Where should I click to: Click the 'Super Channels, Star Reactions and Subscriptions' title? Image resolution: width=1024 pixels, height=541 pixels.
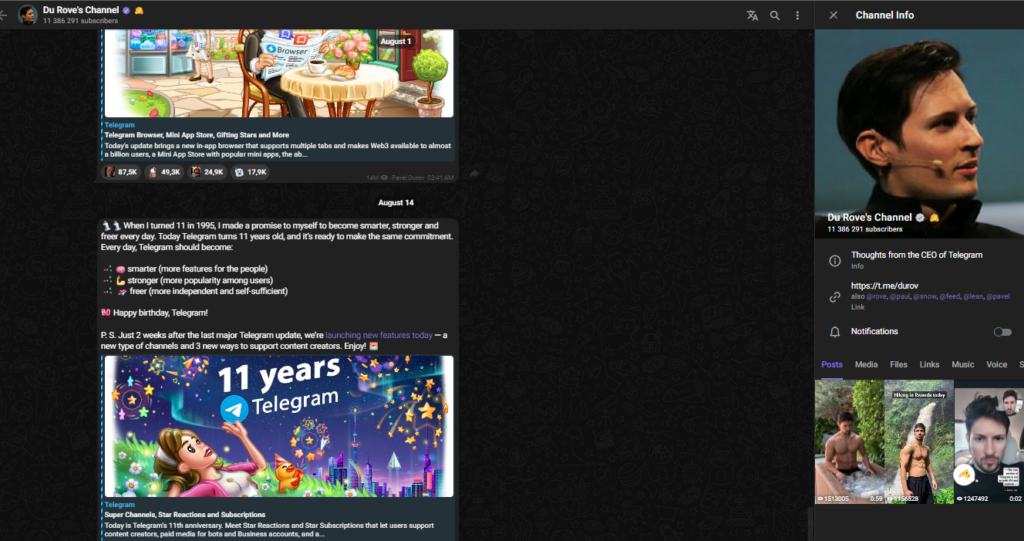(x=185, y=515)
